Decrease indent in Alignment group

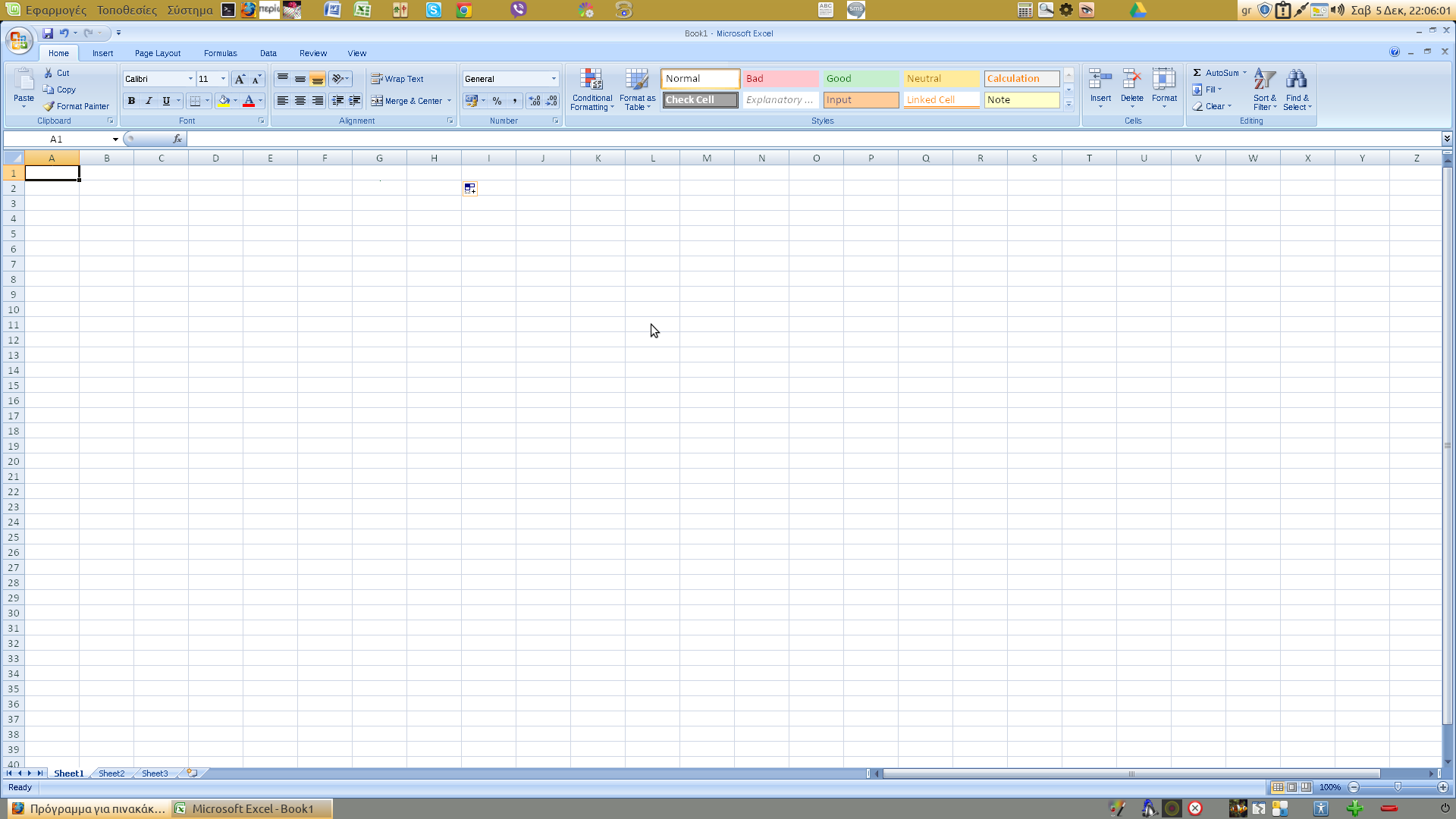pyautogui.click(x=337, y=101)
